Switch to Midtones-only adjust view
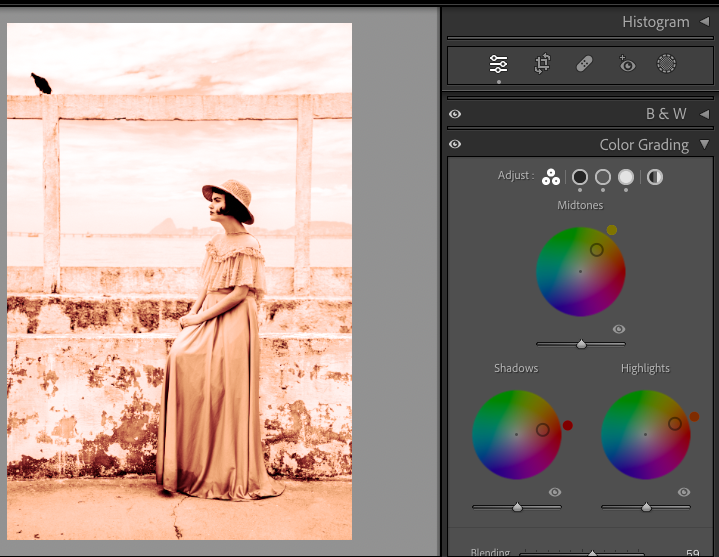The width and height of the screenshot is (719, 557). [603, 177]
